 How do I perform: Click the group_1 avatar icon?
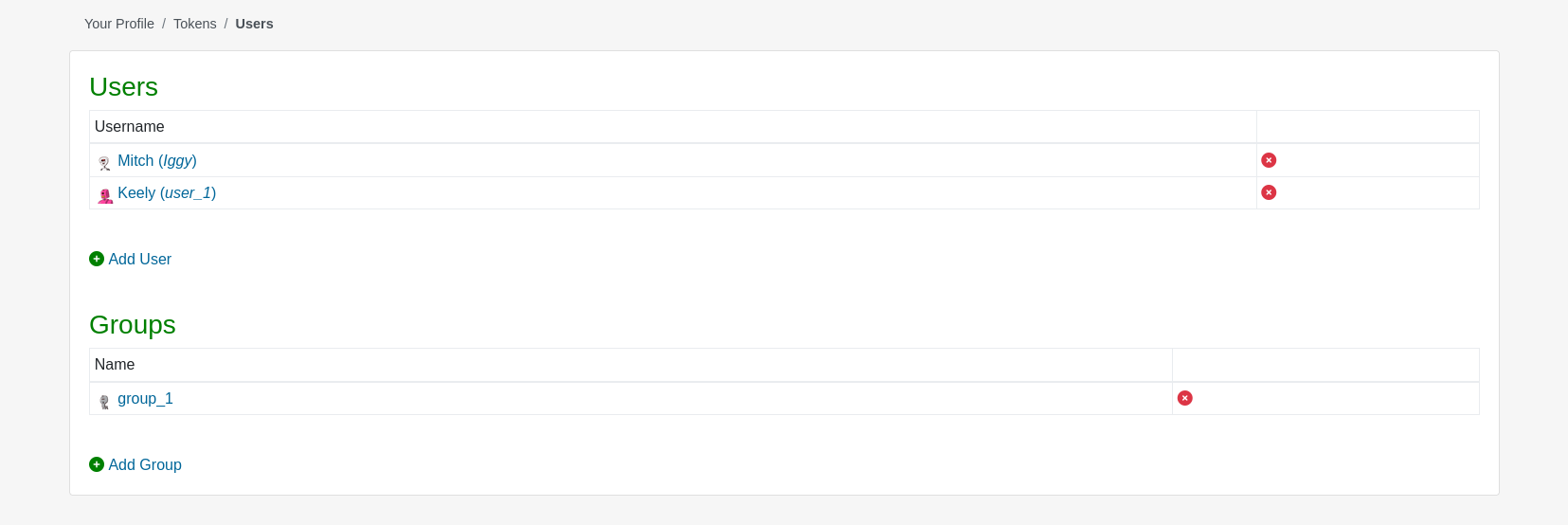click(x=104, y=402)
